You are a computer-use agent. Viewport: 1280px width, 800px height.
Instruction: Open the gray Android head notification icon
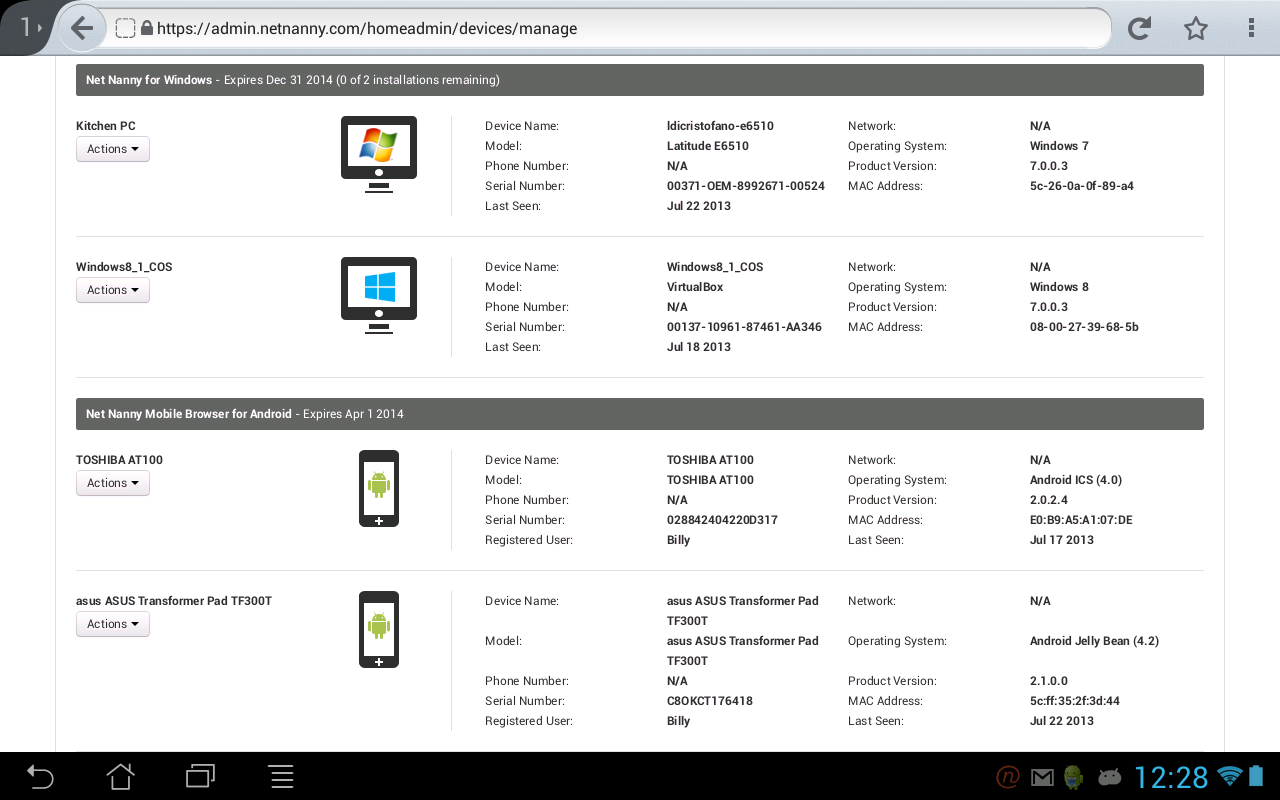tap(1109, 776)
